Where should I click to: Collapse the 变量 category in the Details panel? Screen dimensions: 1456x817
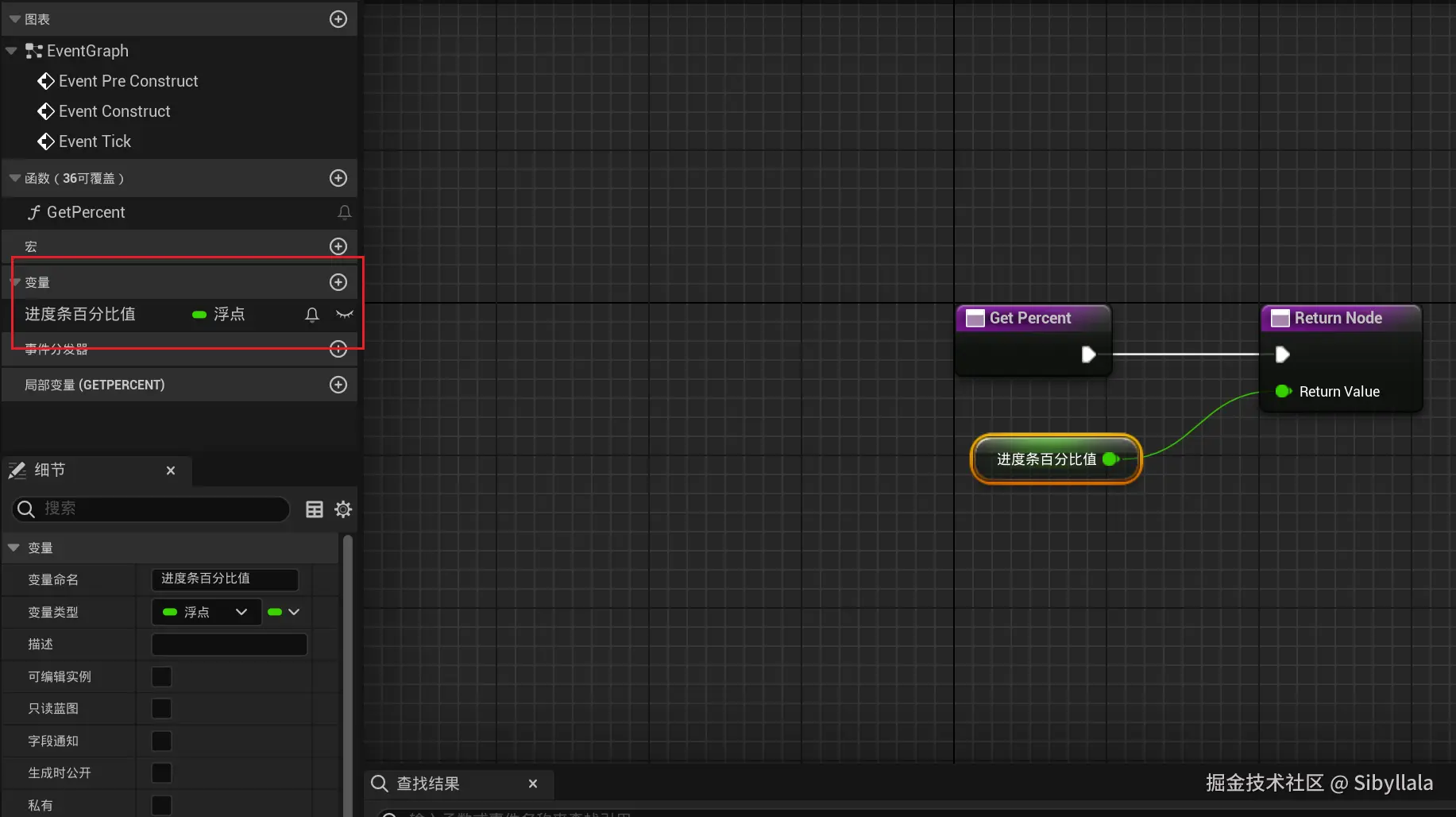(x=14, y=548)
